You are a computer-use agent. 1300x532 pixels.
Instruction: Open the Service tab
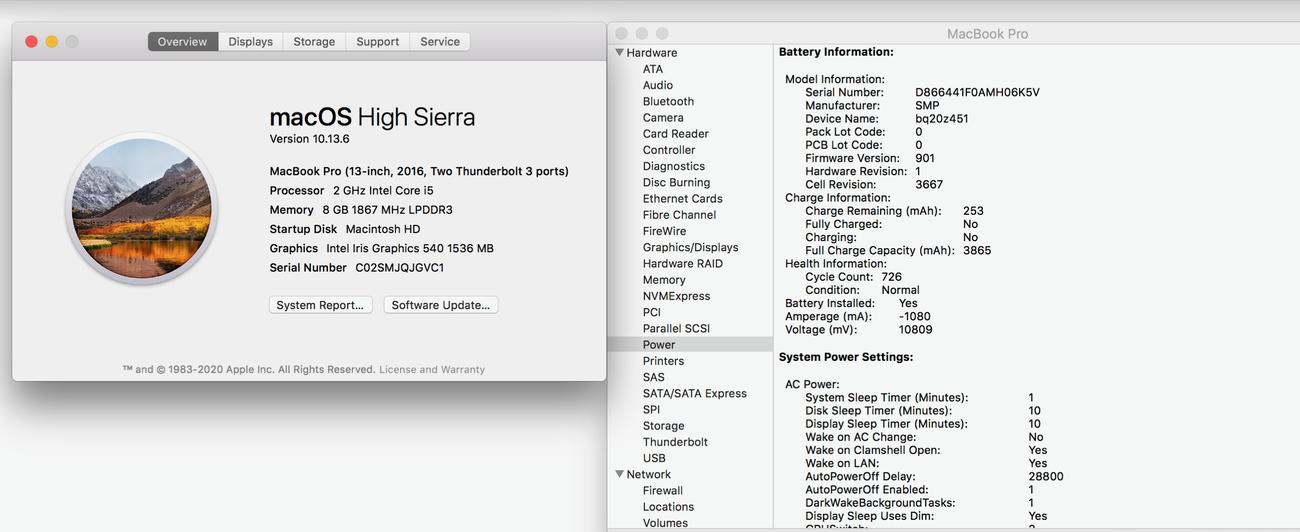[440, 41]
